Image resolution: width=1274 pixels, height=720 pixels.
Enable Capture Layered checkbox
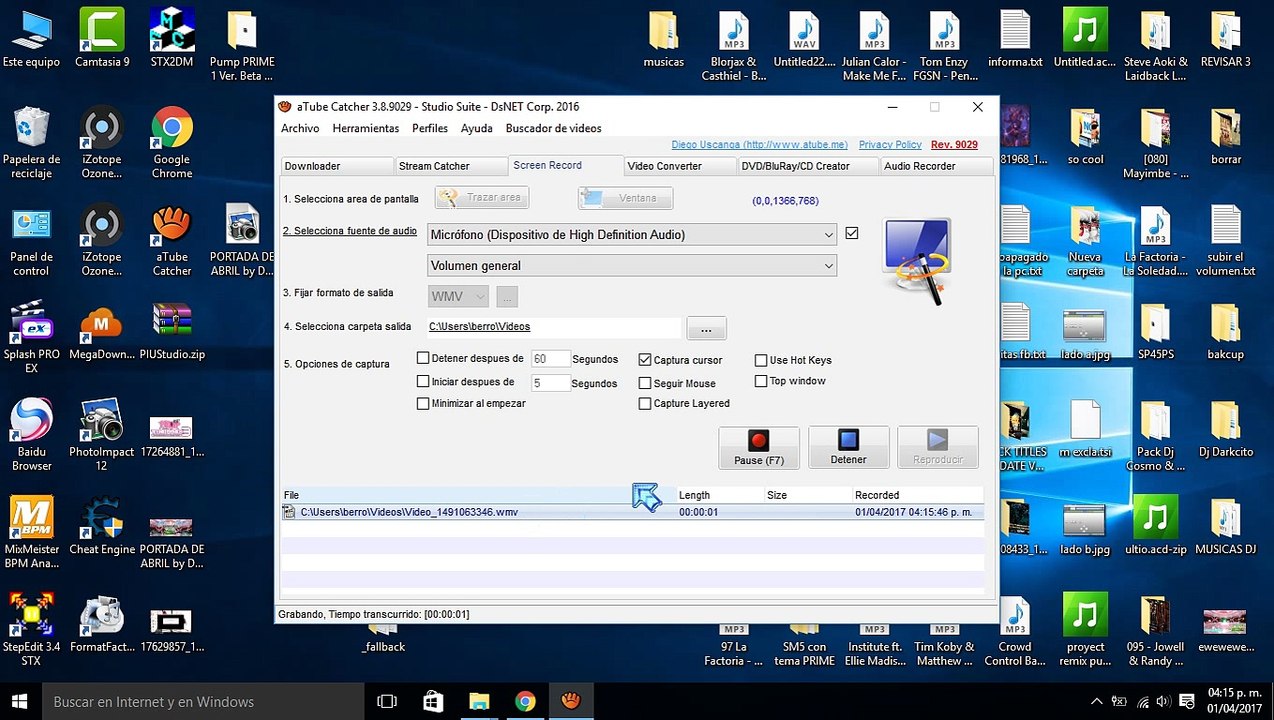[x=645, y=404]
